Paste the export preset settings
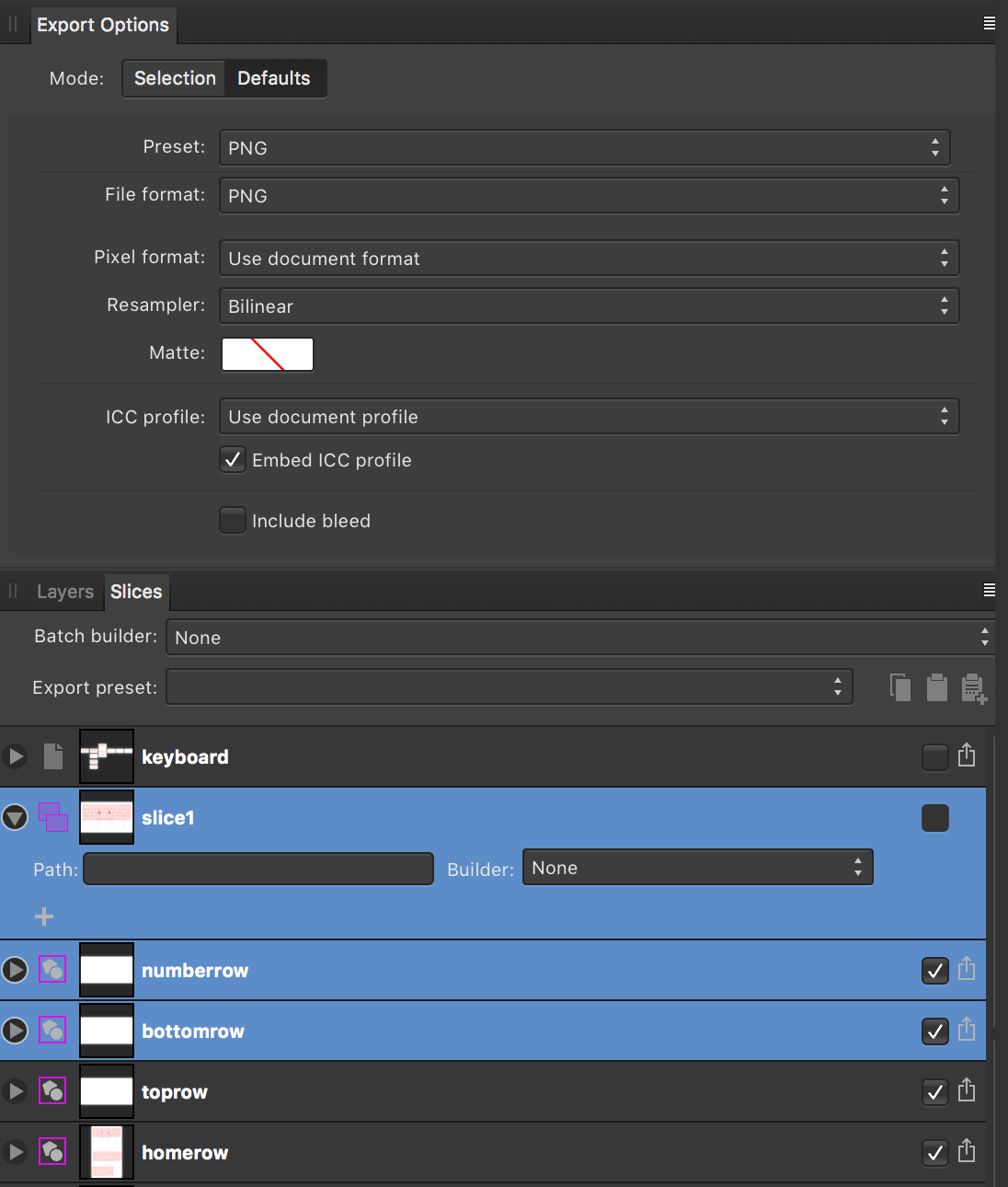The width and height of the screenshot is (1008, 1187). click(937, 687)
